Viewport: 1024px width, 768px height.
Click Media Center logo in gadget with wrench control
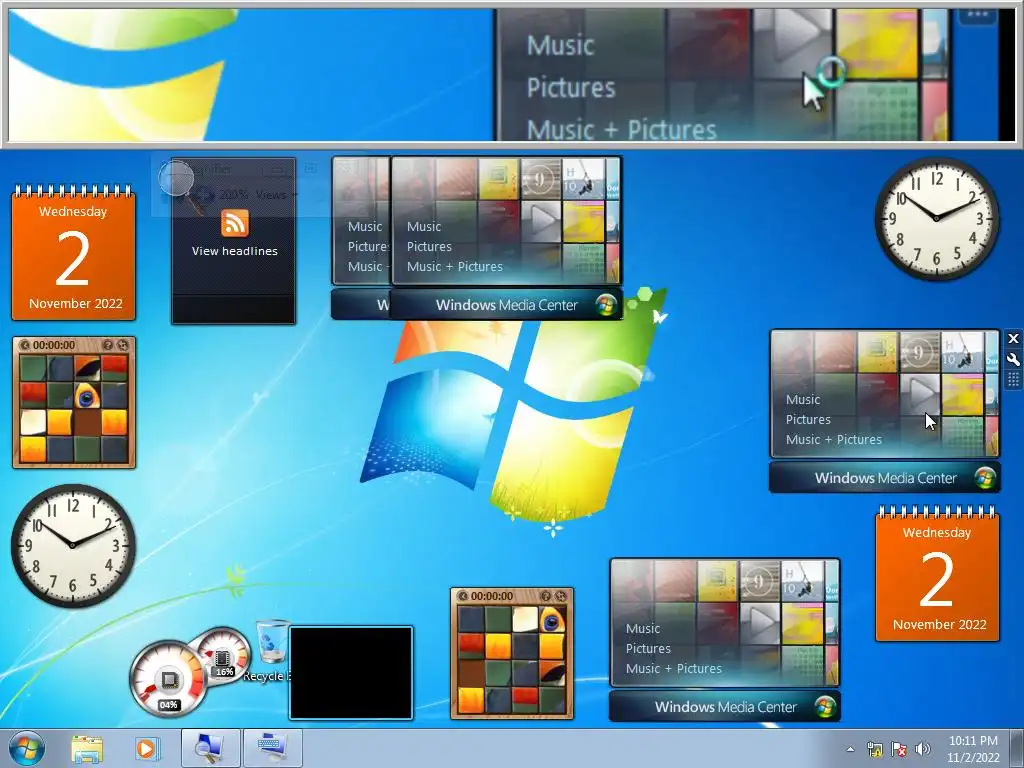coord(985,478)
